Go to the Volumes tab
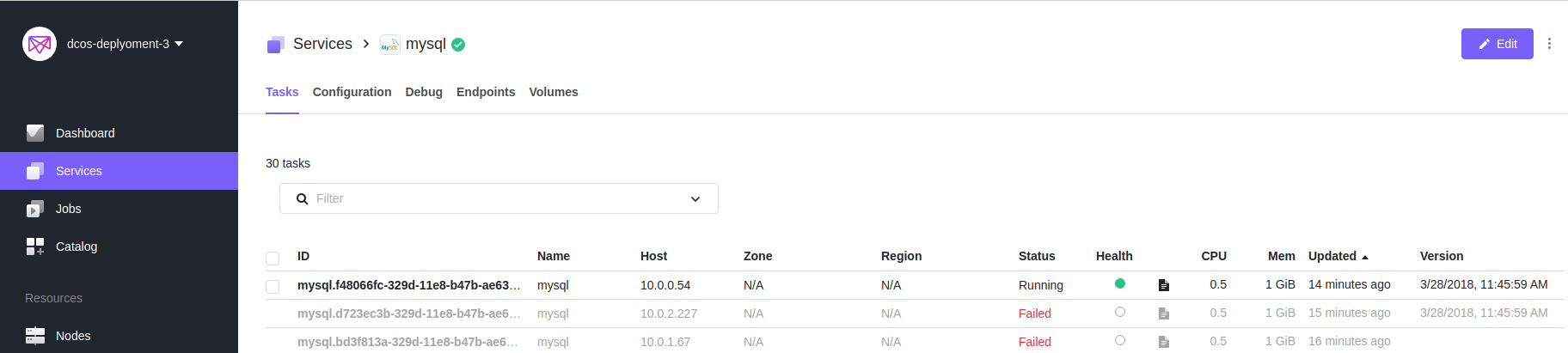 (554, 92)
